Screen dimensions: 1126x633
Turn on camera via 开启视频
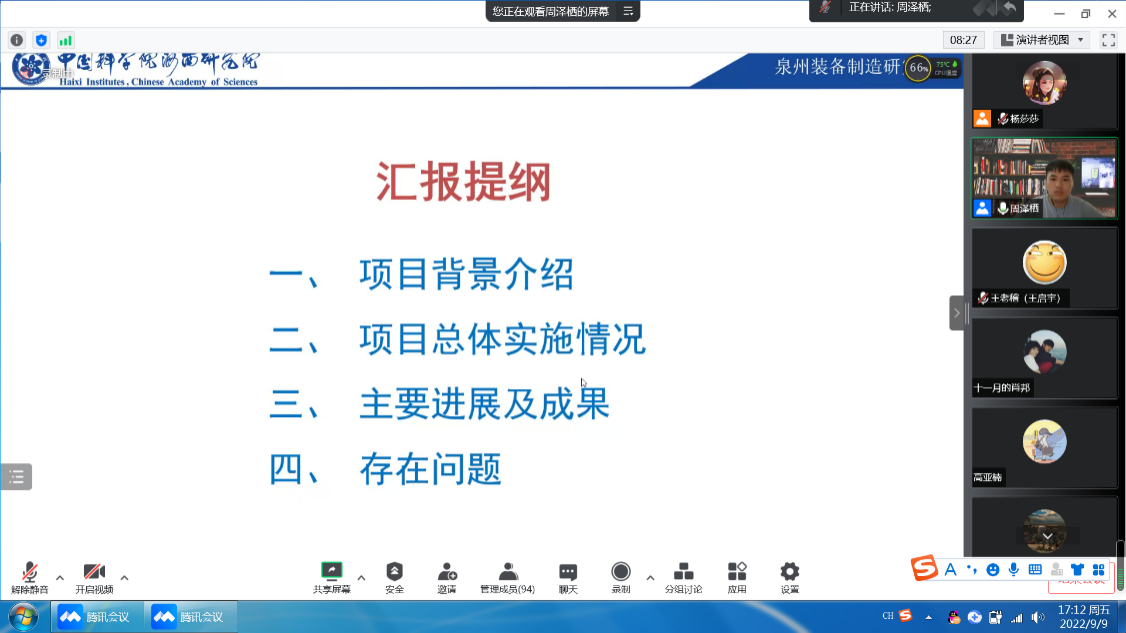tap(94, 577)
